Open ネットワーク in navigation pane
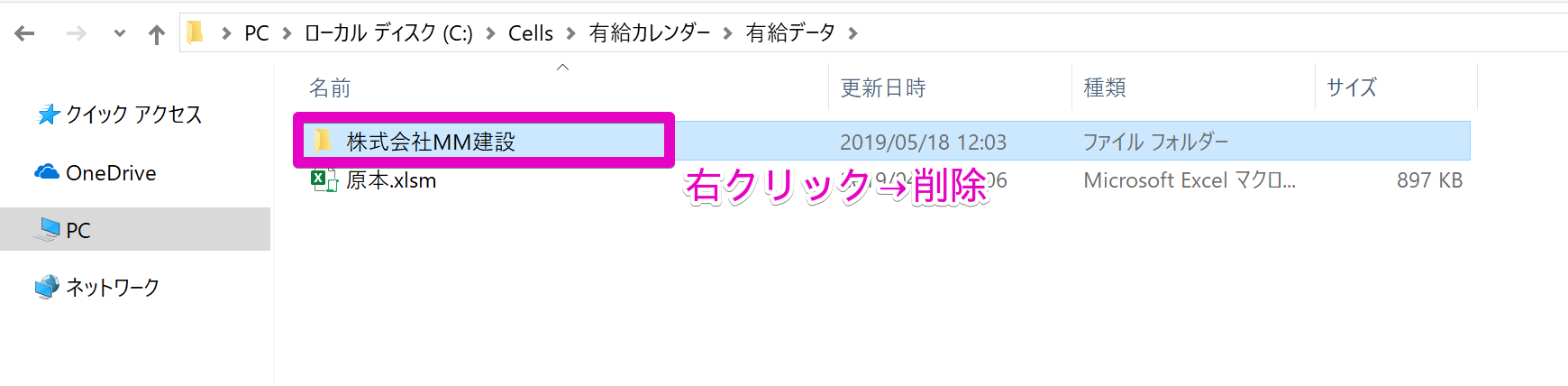 click(97, 287)
